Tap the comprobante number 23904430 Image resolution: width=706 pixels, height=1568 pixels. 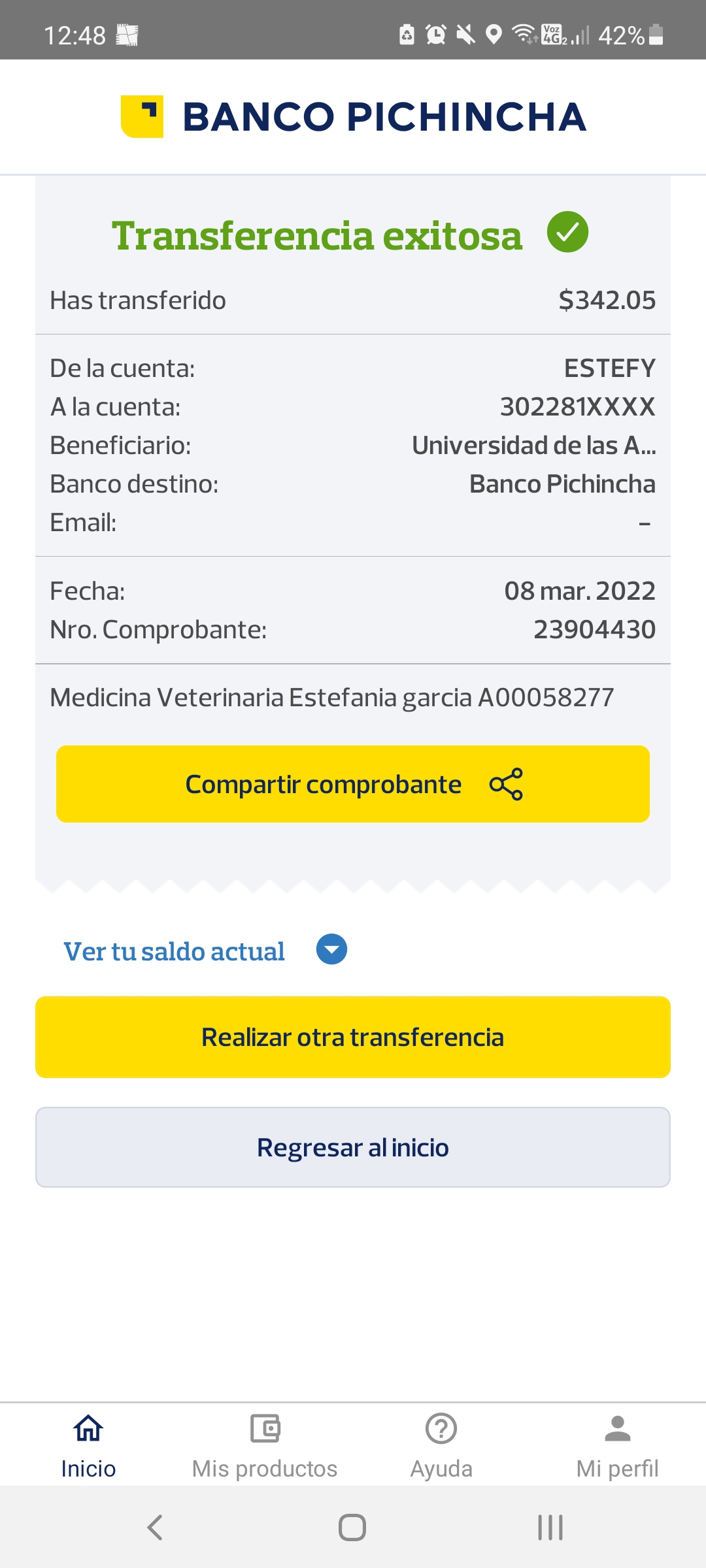pyautogui.click(x=594, y=630)
